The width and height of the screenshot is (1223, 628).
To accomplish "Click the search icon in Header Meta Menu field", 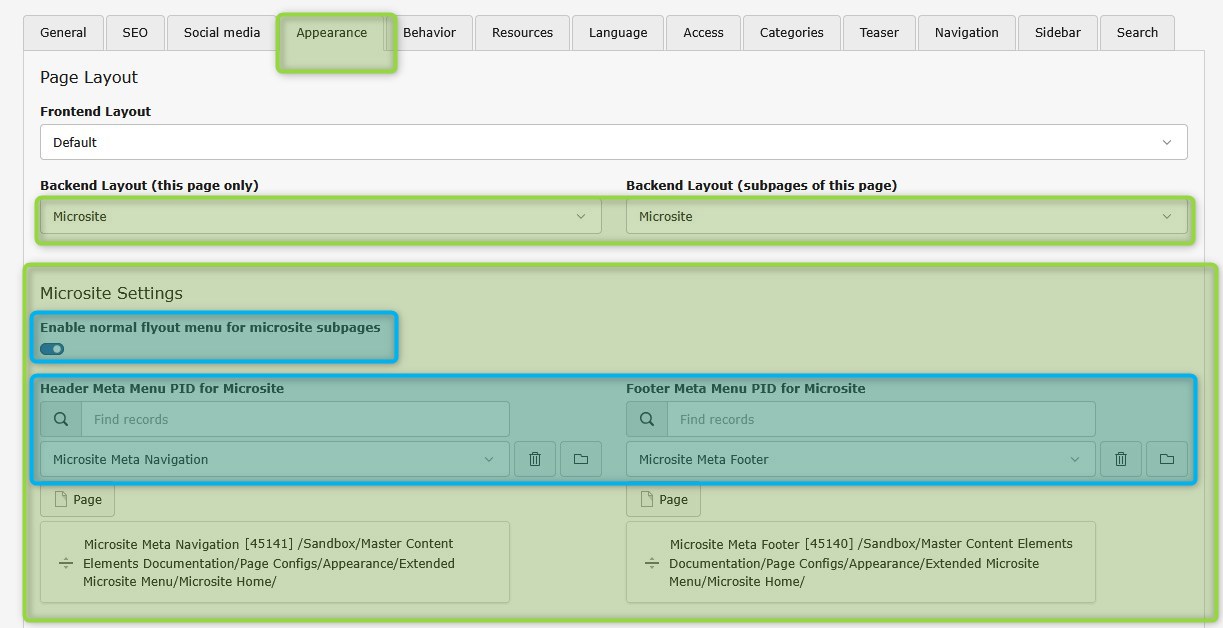I will point(61,419).
